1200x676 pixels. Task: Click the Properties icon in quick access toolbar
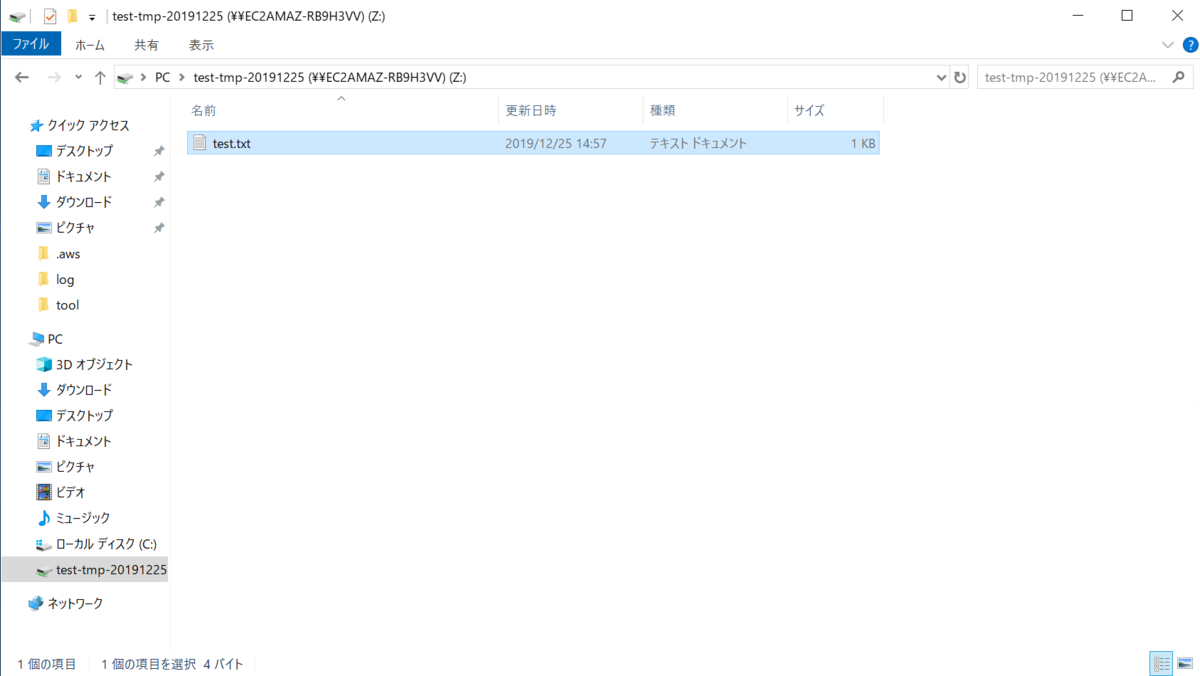(49, 16)
